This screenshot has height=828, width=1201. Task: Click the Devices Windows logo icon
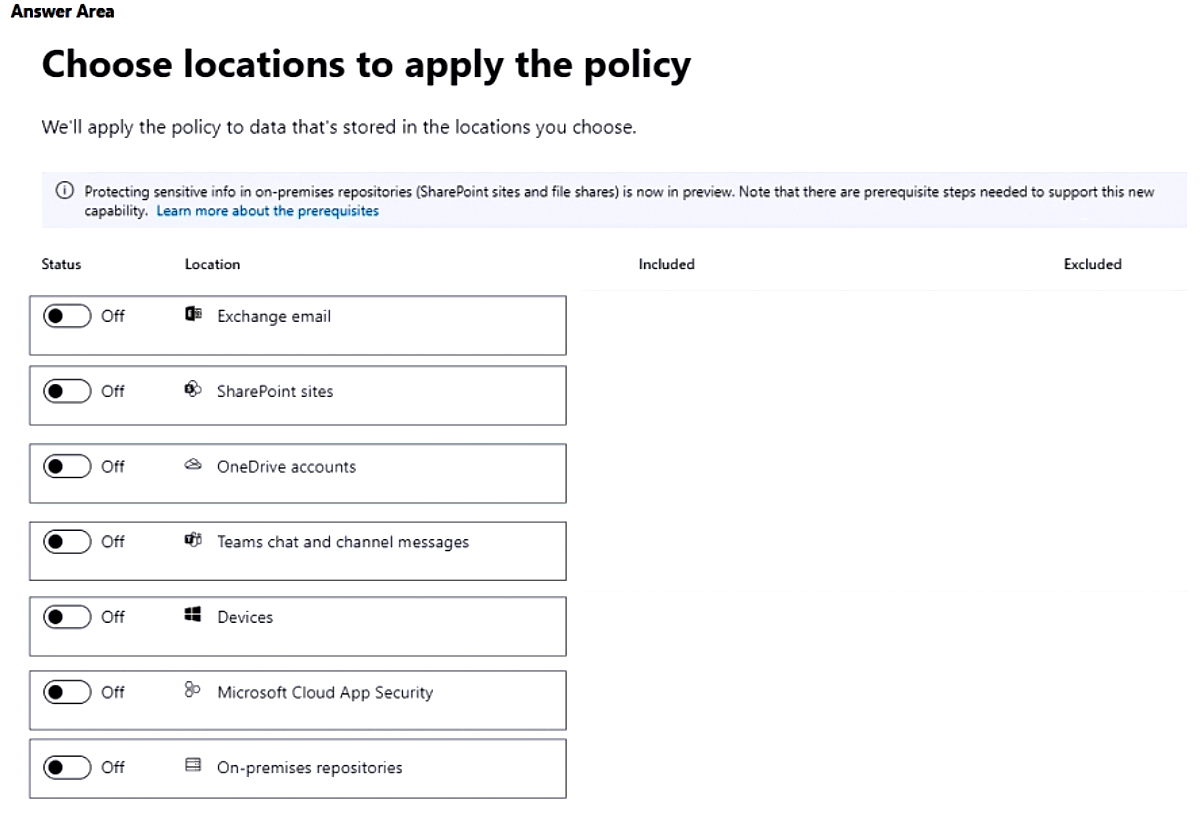tap(193, 617)
